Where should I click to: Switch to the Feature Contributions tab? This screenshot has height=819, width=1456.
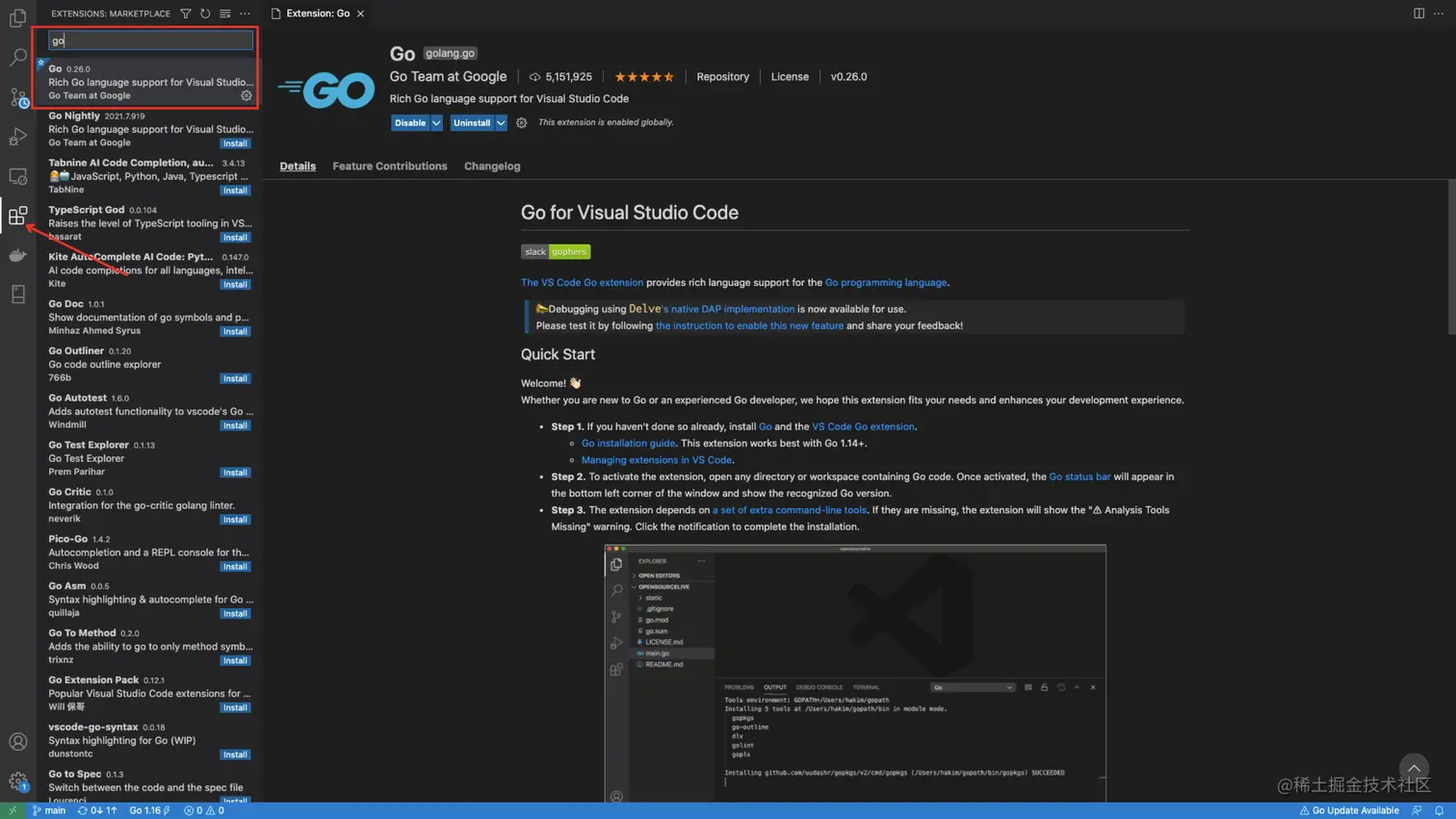click(x=389, y=166)
